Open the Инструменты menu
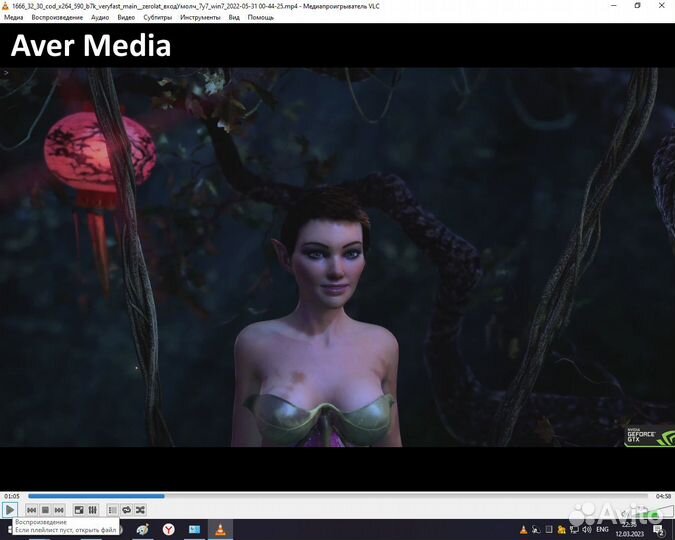This screenshot has width=675, height=540. pos(200,18)
